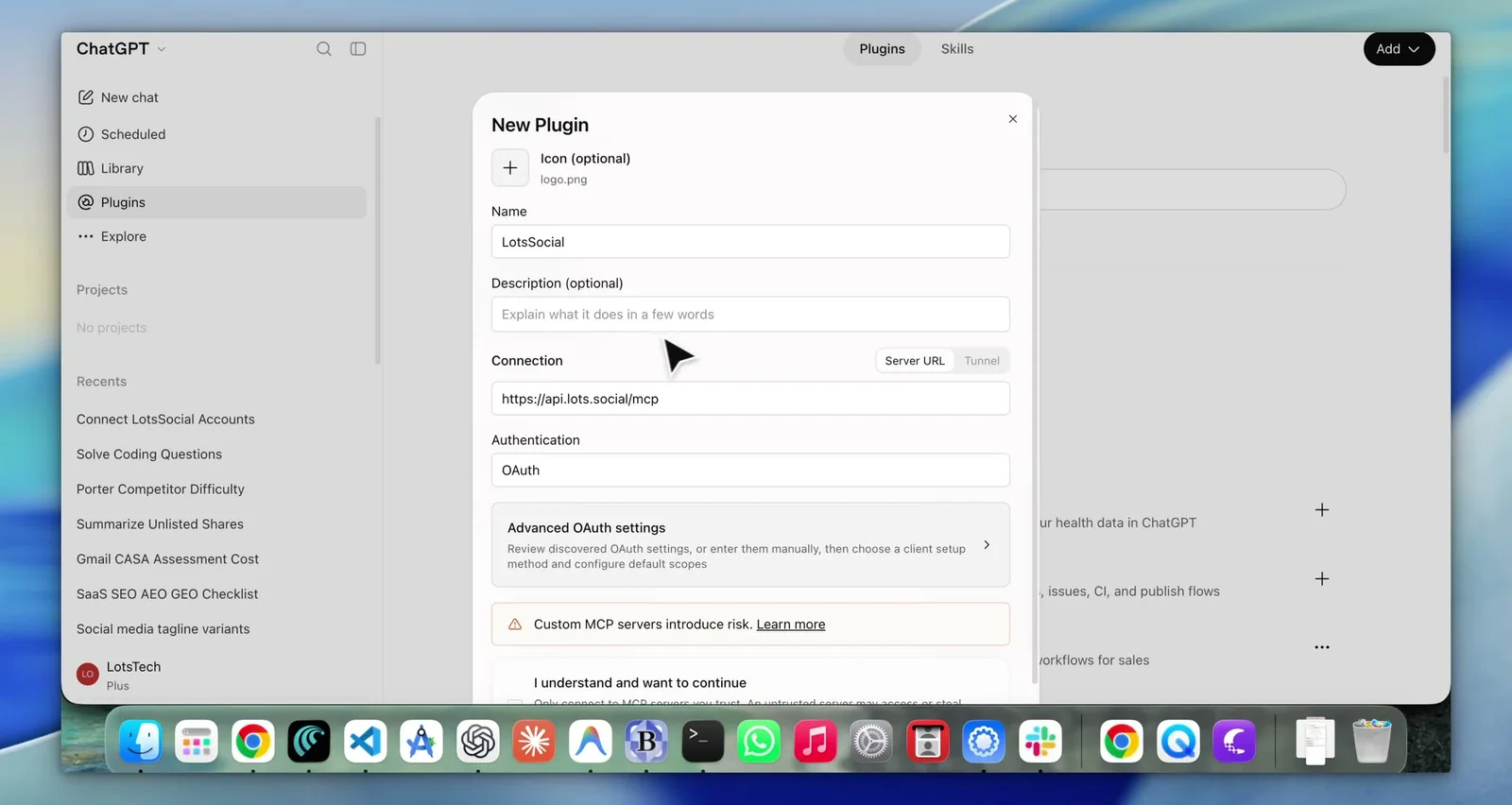Open Terminal from the dock
Viewport: 1512px width, 805px height.
[703, 742]
